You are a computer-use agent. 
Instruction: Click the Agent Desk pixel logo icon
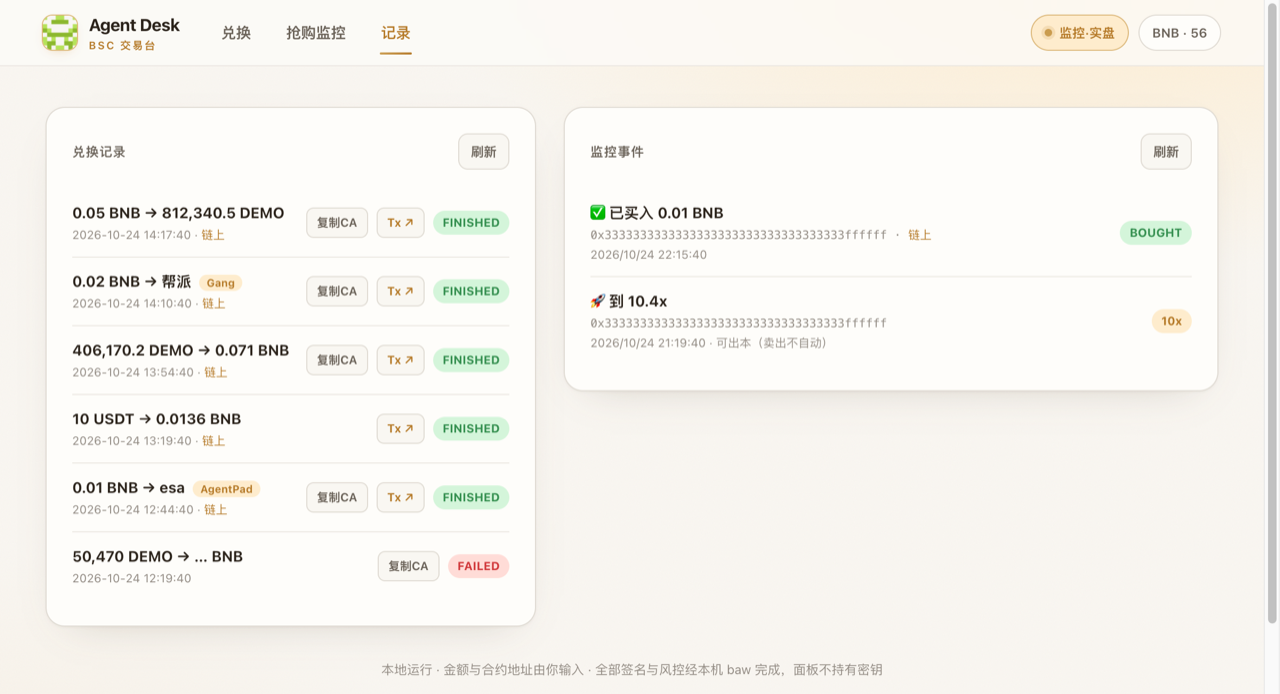pyautogui.click(x=60, y=33)
